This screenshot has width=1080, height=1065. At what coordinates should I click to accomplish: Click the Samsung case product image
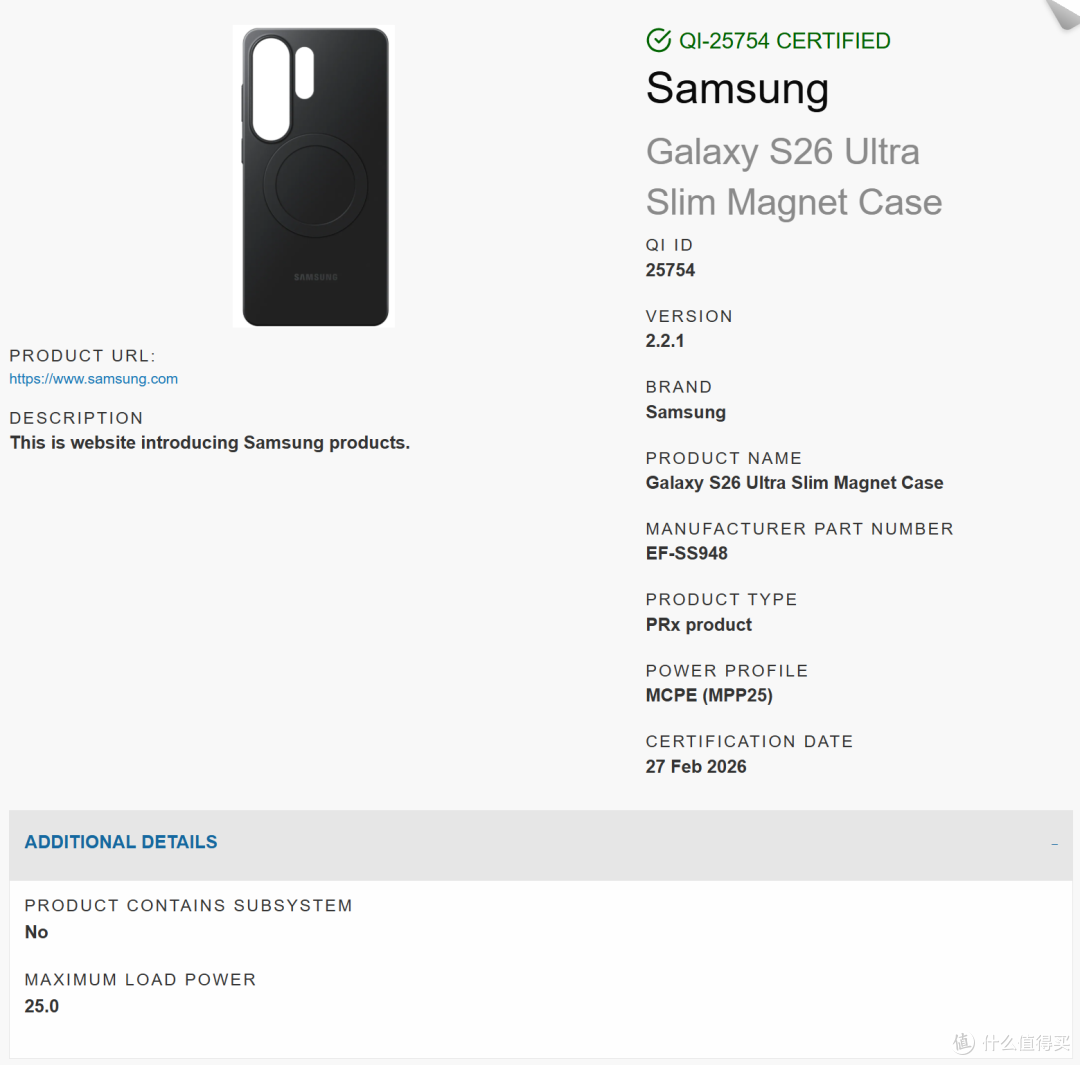(x=314, y=176)
